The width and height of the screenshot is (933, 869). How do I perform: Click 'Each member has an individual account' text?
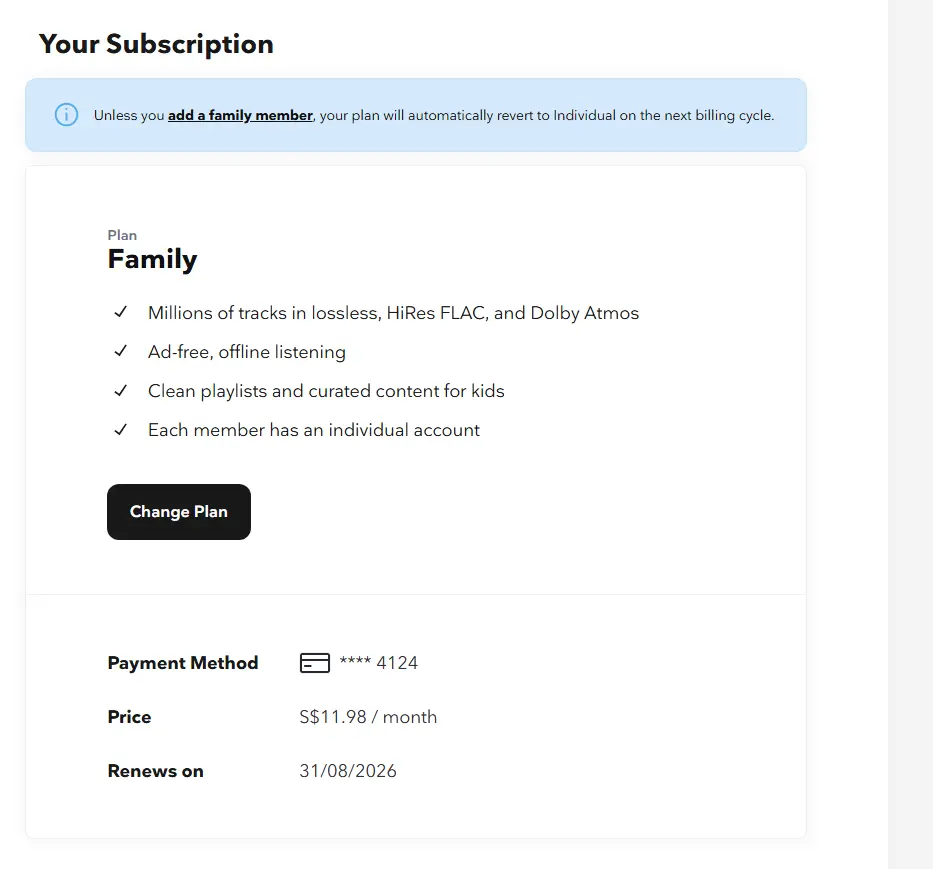coord(314,430)
